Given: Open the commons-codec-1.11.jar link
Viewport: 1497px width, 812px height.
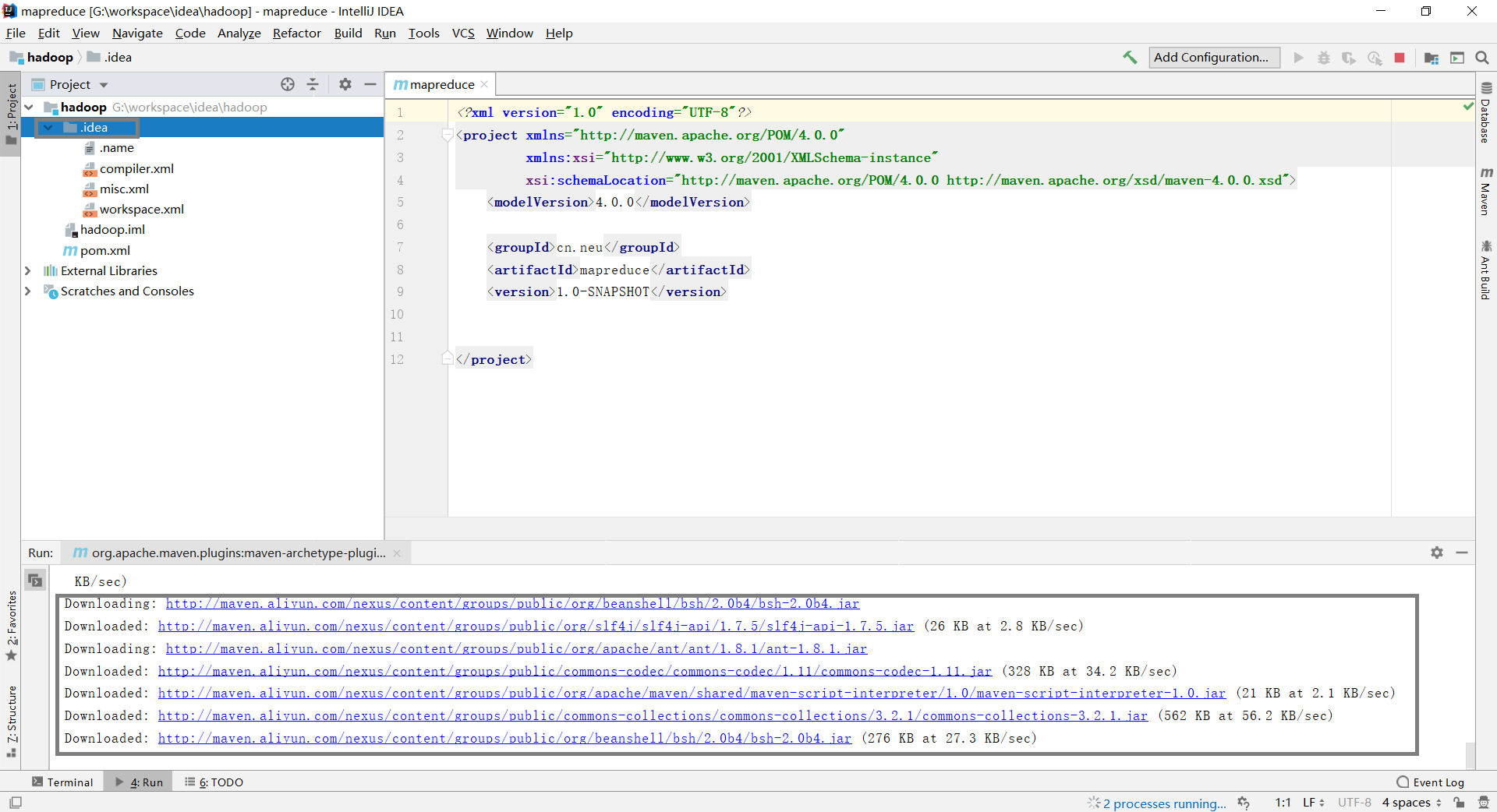Looking at the screenshot, I should coord(575,671).
